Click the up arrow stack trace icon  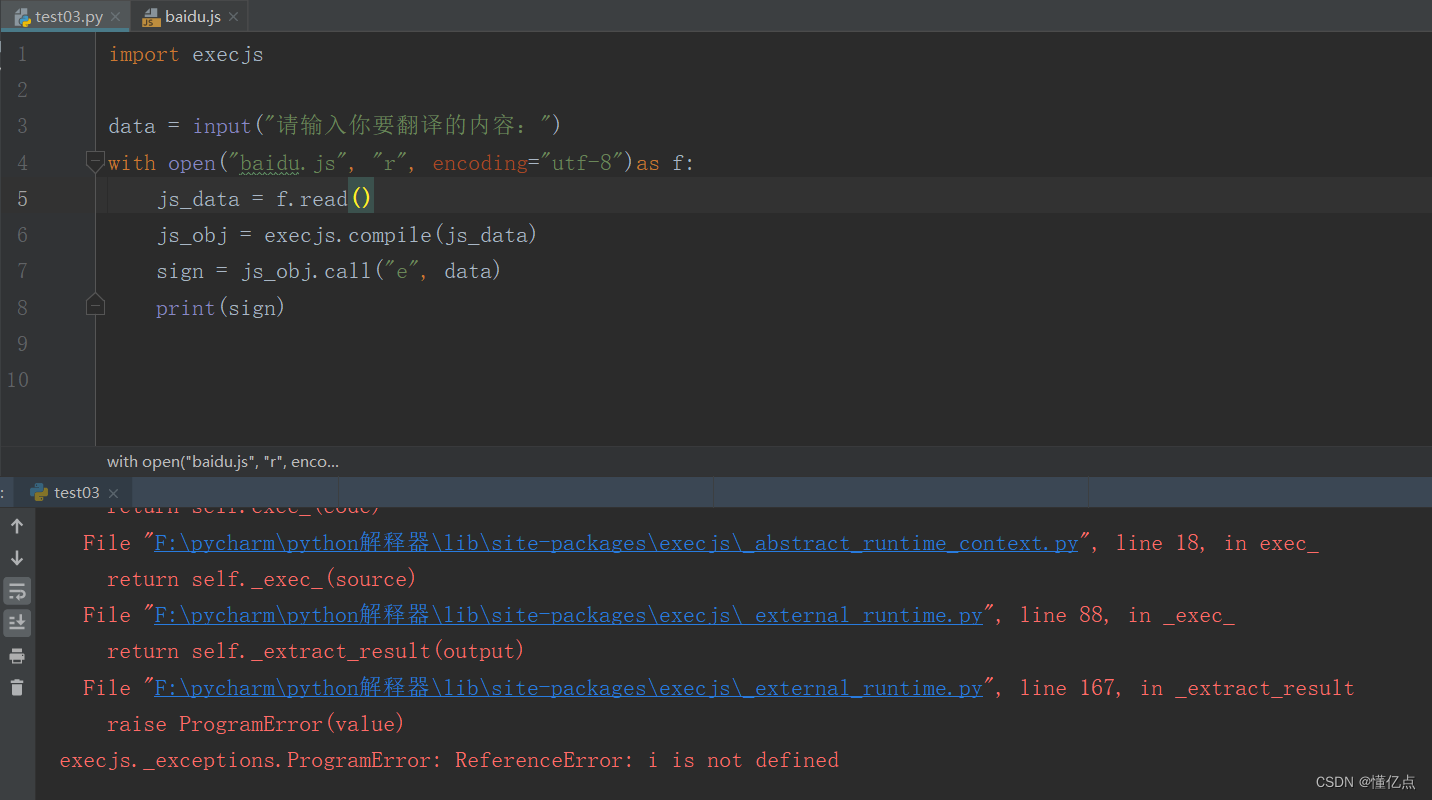click(17, 526)
